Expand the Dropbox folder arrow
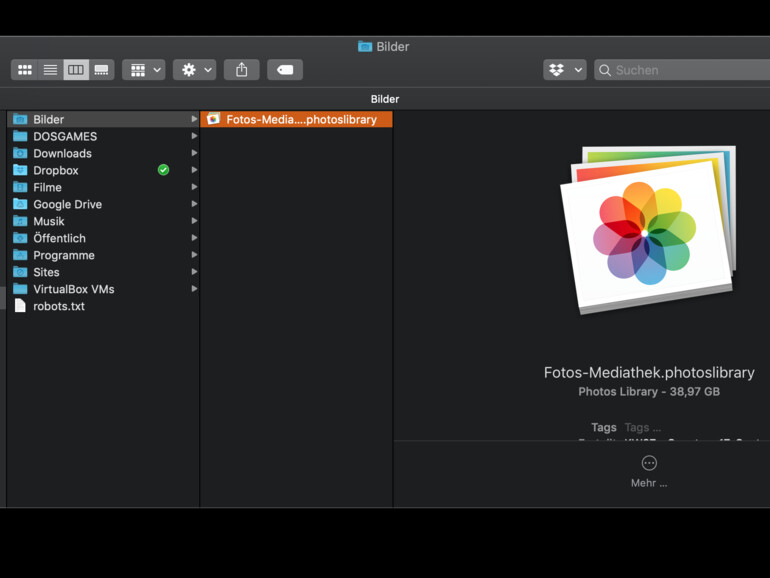 click(194, 170)
